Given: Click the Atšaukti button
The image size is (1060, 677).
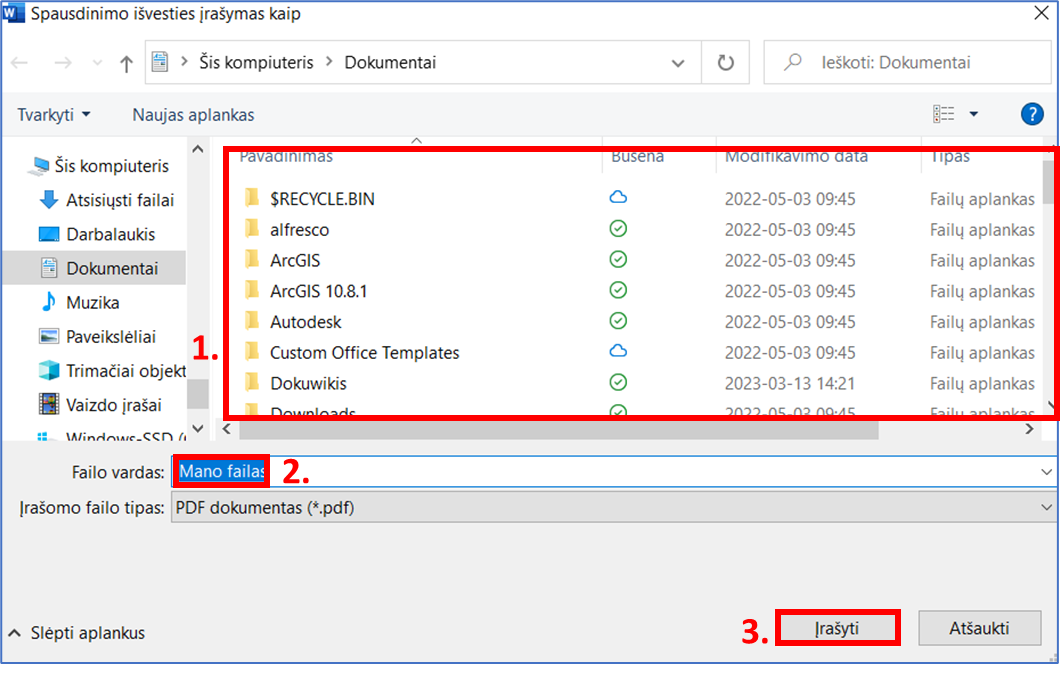Looking at the screenshot, I should pos(979,628).
